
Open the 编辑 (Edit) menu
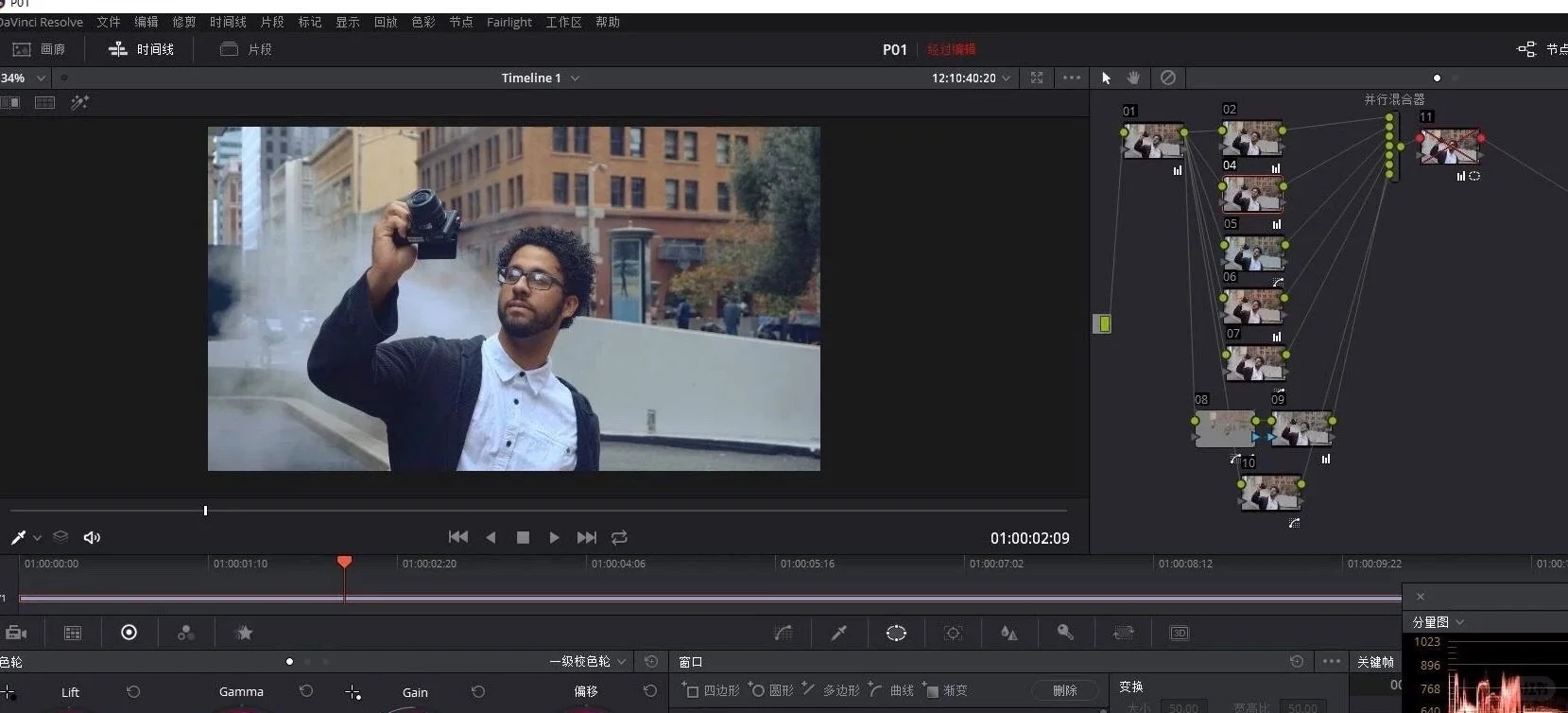(146, 22)
